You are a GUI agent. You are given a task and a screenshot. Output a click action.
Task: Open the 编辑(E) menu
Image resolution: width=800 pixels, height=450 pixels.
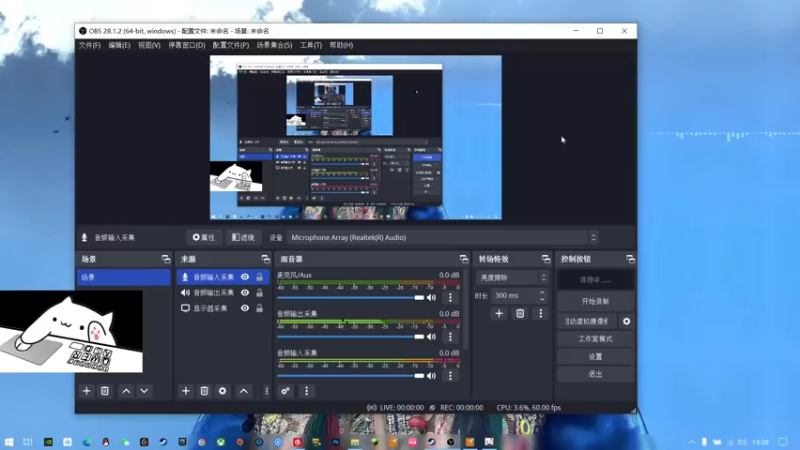(x=119, y=45)
